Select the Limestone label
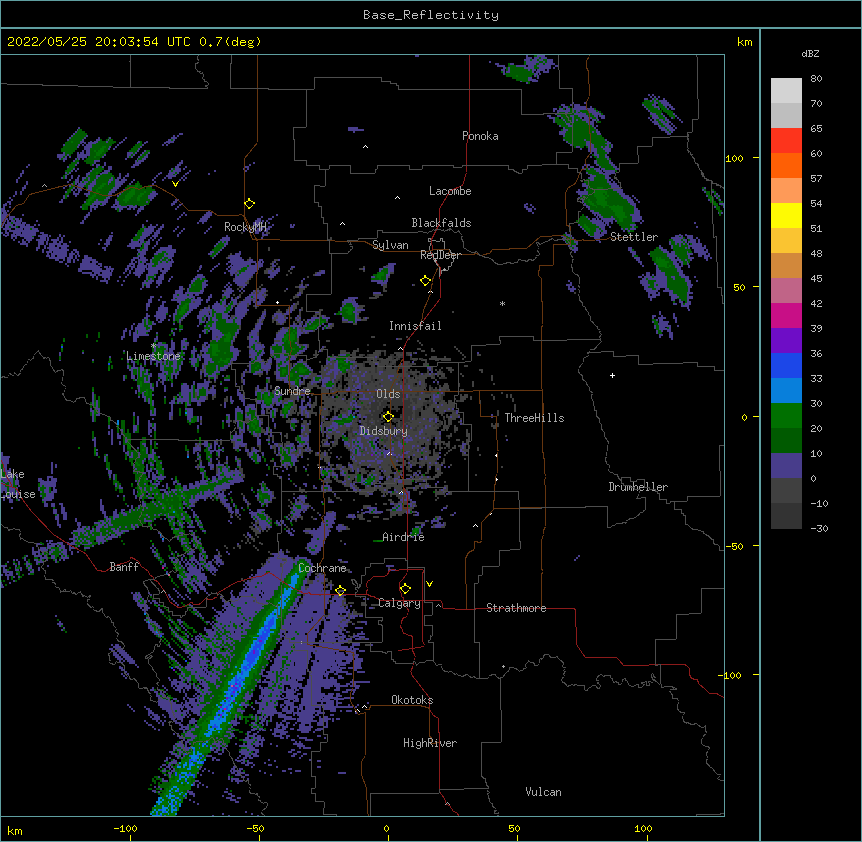 tap(153, 356)
